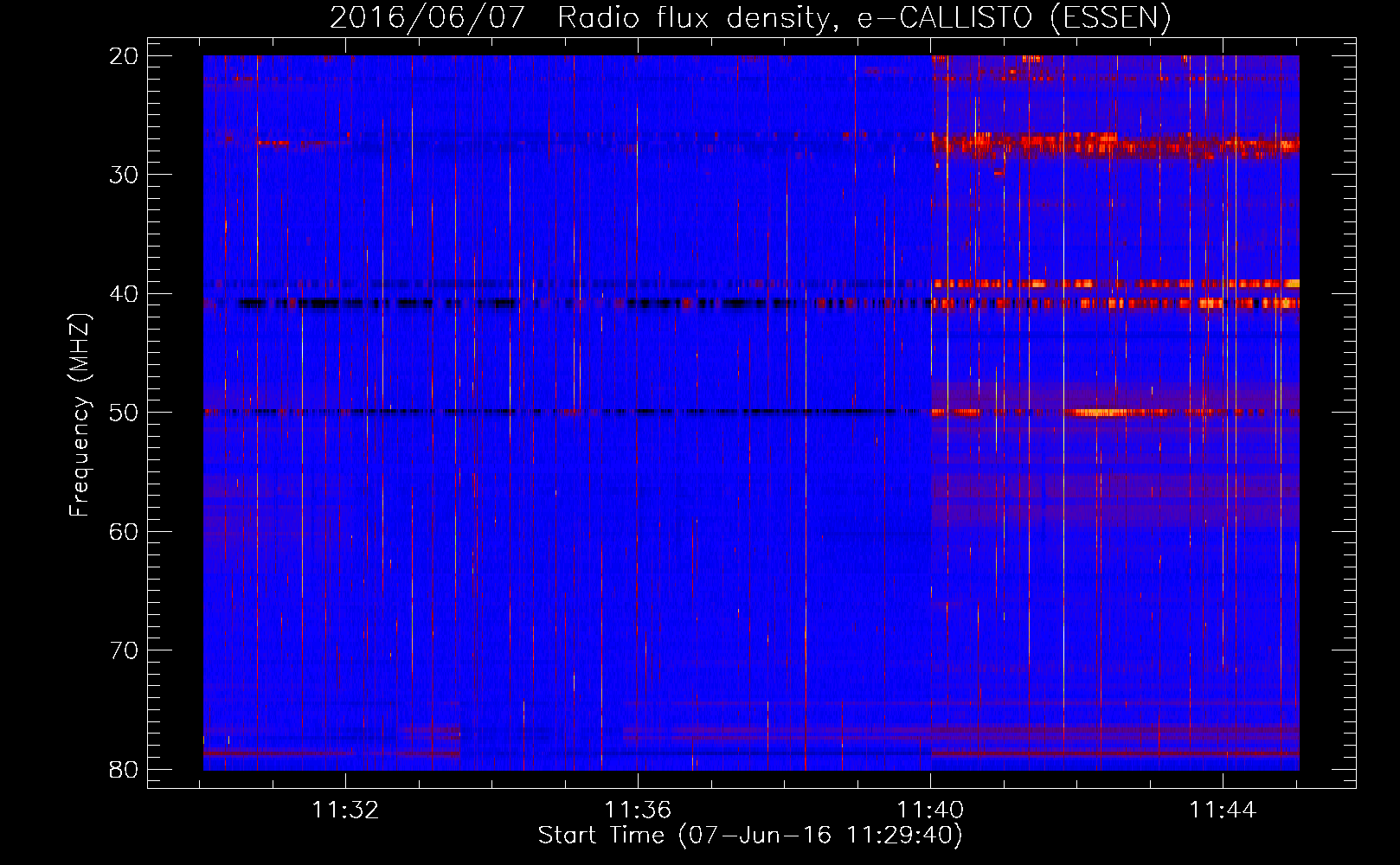Click the 50 frequency tick label
1400x865 pixels.
pos(124,413)
